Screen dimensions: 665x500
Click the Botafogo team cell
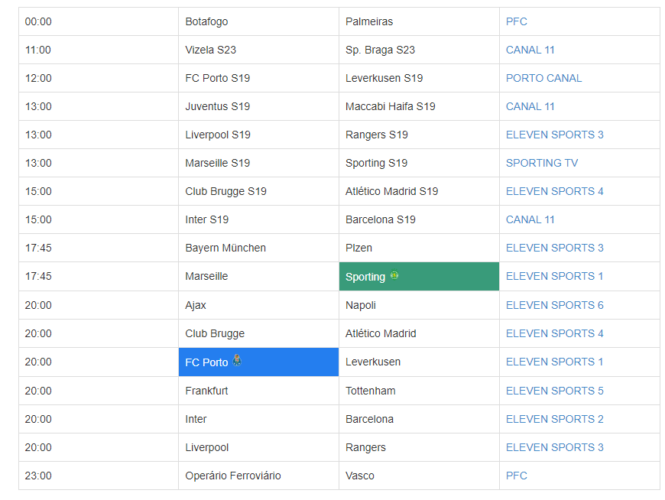[259, 22]
